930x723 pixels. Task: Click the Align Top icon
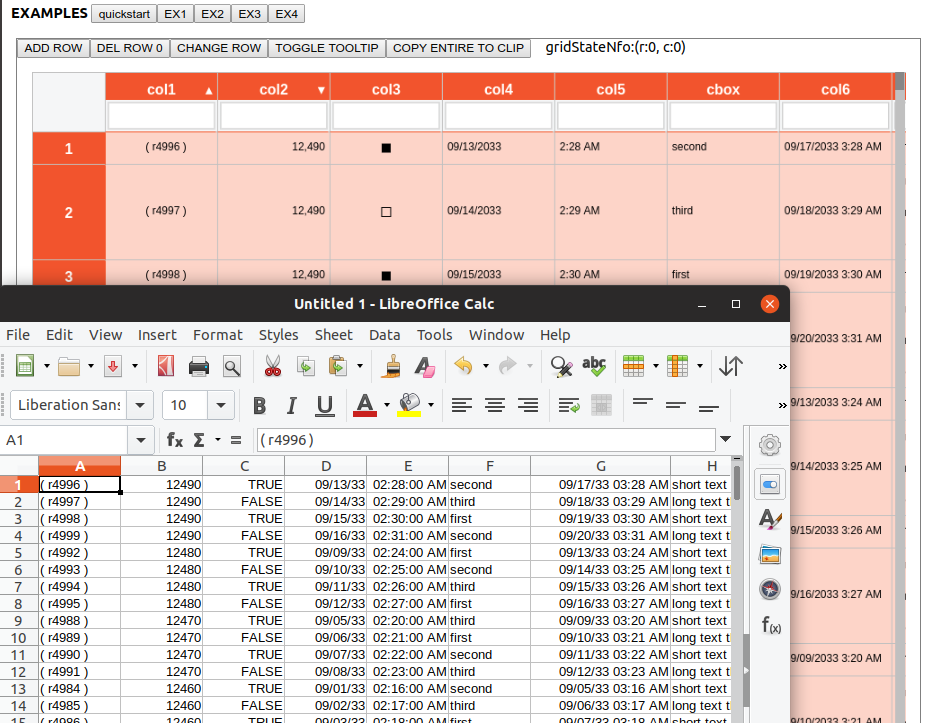[x=643, y=406]
